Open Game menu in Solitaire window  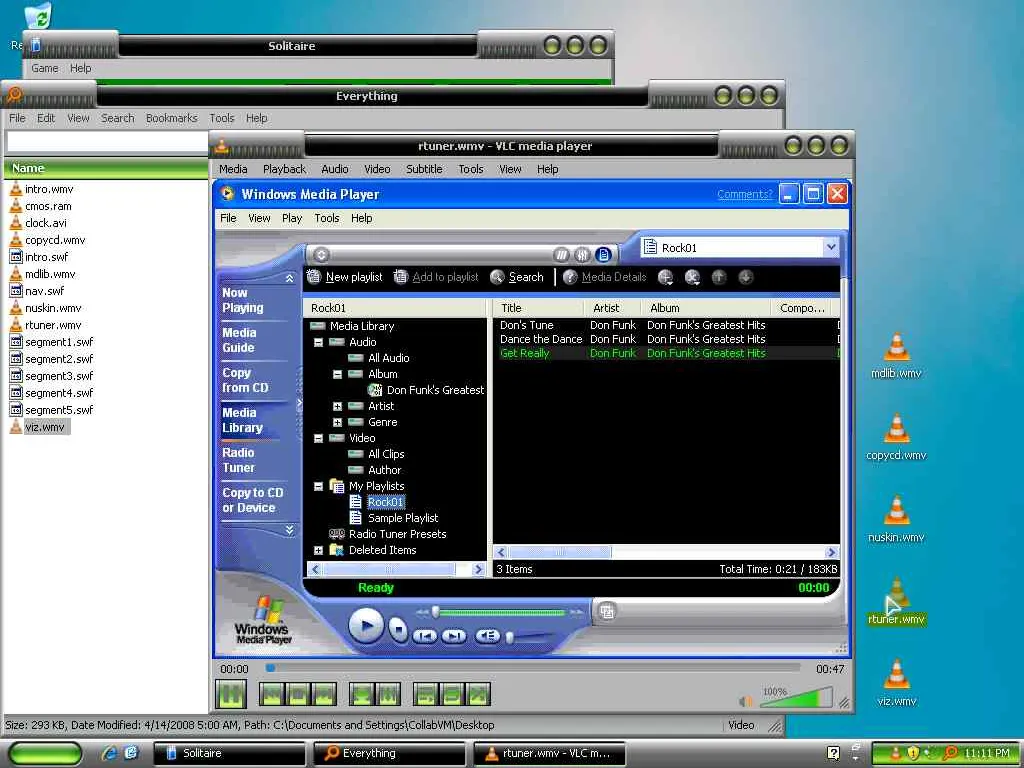pos(44,68)
